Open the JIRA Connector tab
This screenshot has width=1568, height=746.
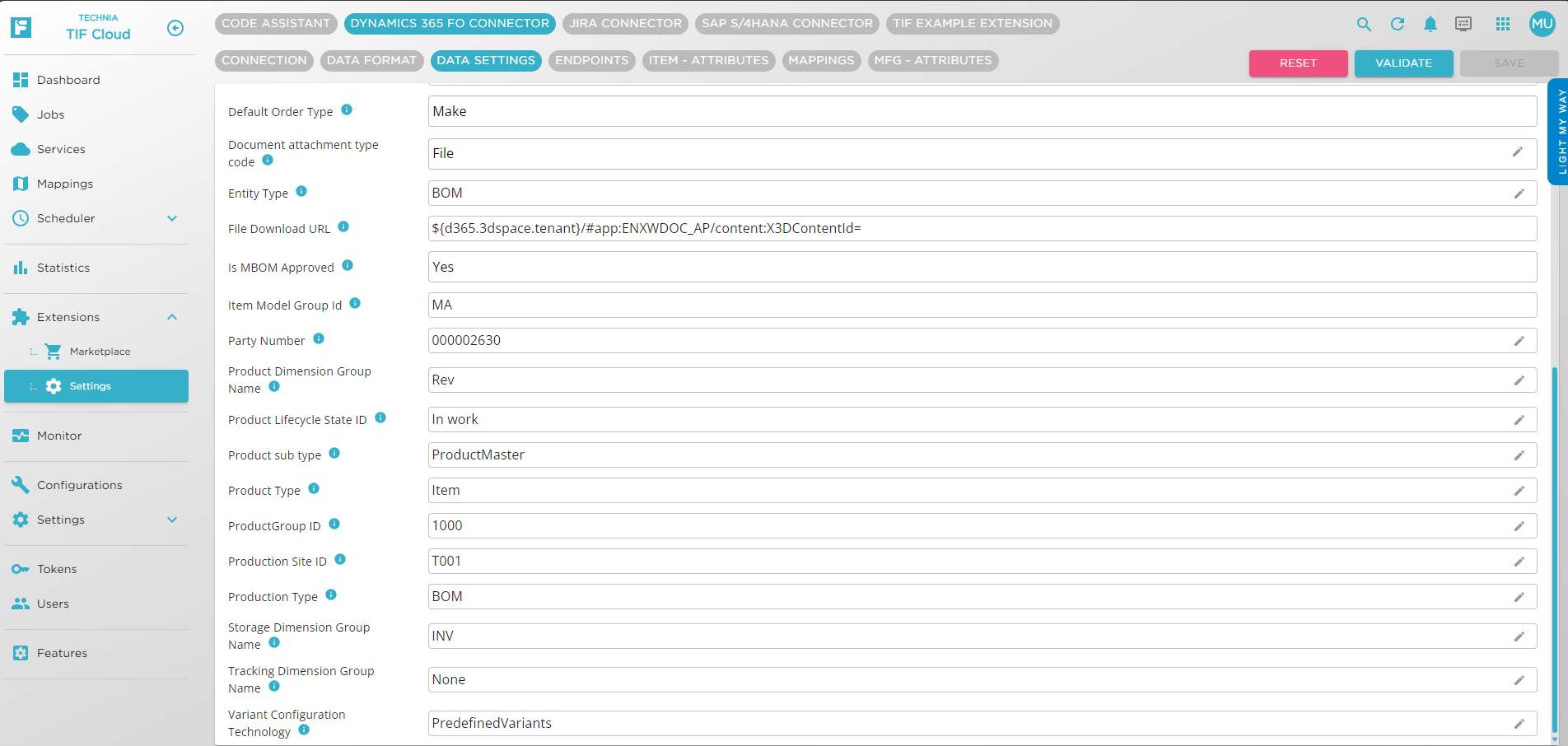[x=625, y=24]
